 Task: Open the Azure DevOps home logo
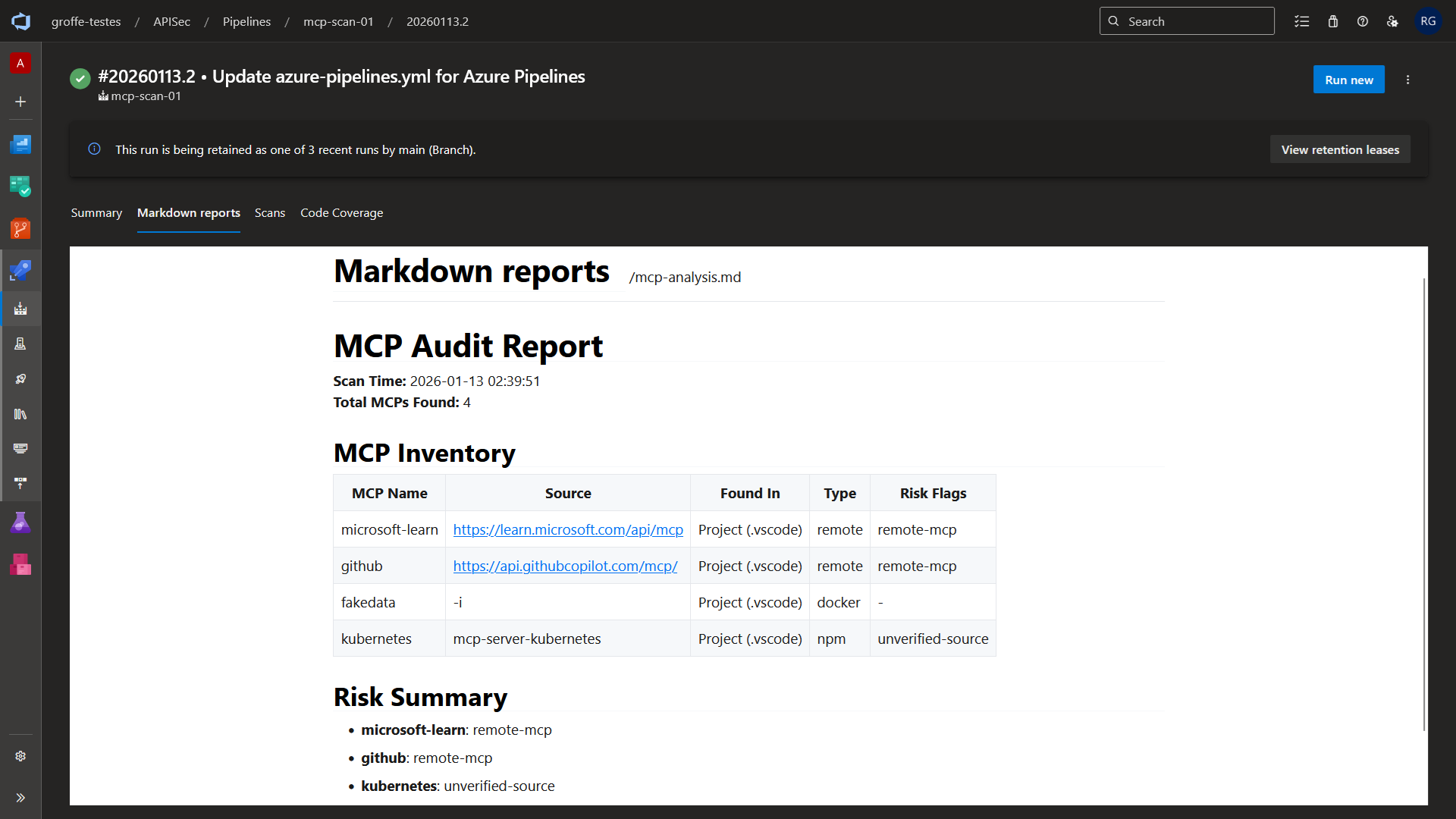(x=20, y=21)
